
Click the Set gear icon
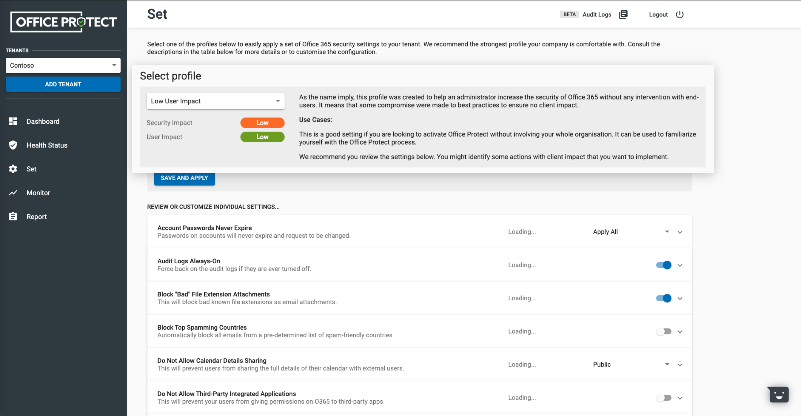point(13,169)
